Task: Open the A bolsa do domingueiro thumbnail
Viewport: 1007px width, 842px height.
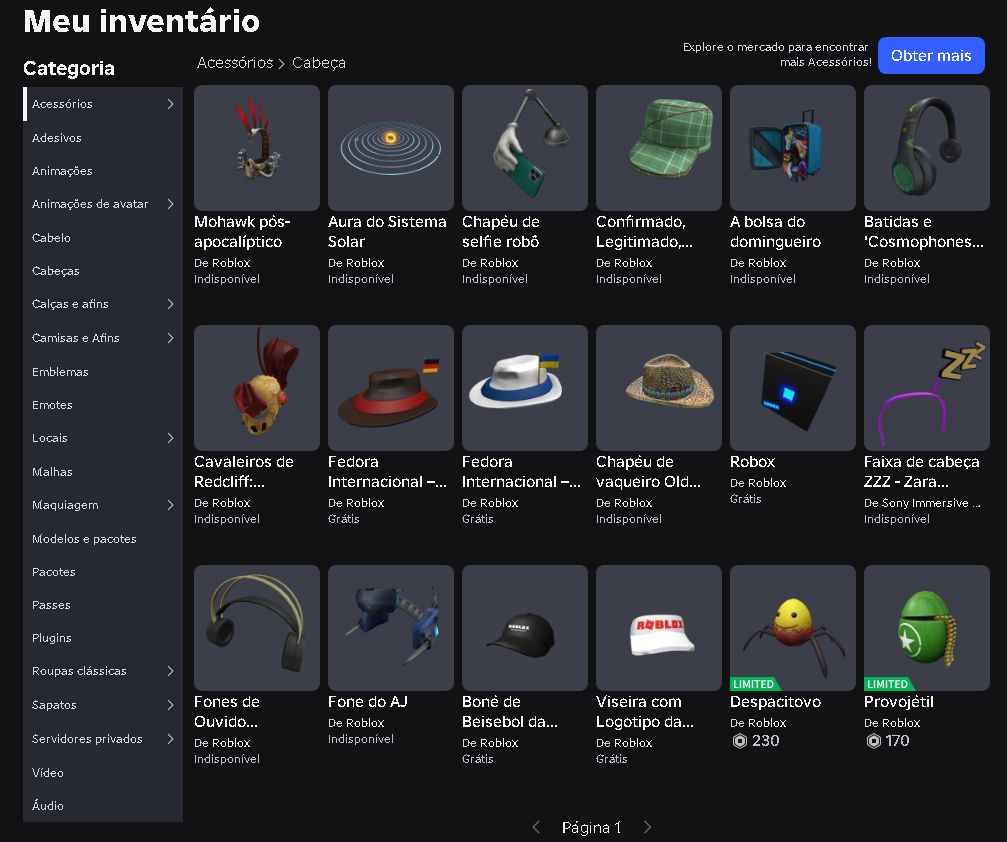Action: (792, 148)
